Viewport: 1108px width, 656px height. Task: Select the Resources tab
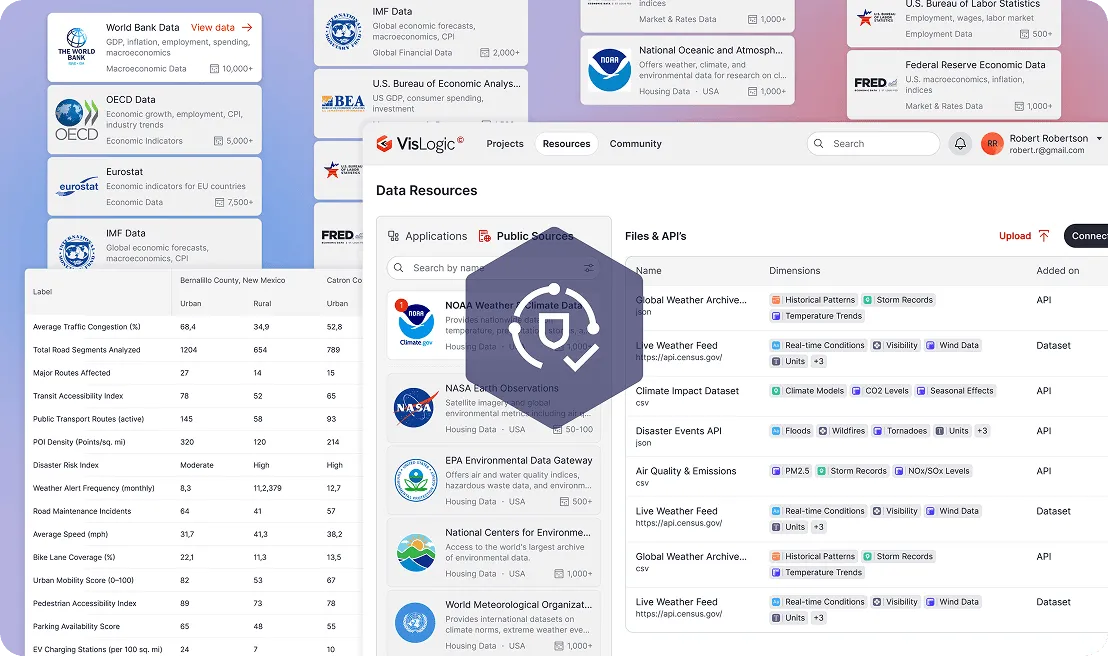(x=566, y=144)
